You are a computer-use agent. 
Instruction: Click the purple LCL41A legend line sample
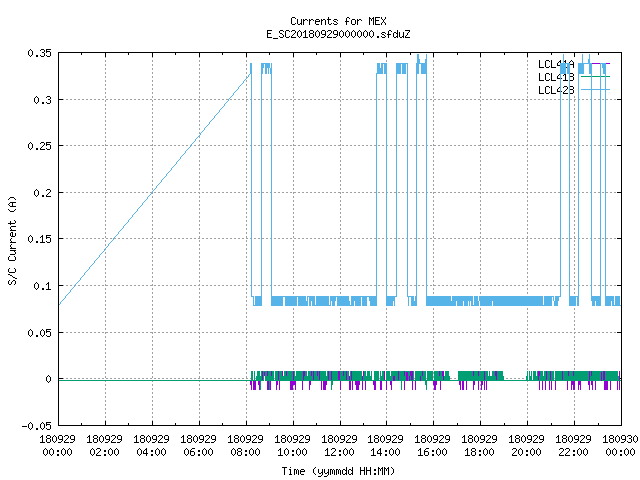595,64
